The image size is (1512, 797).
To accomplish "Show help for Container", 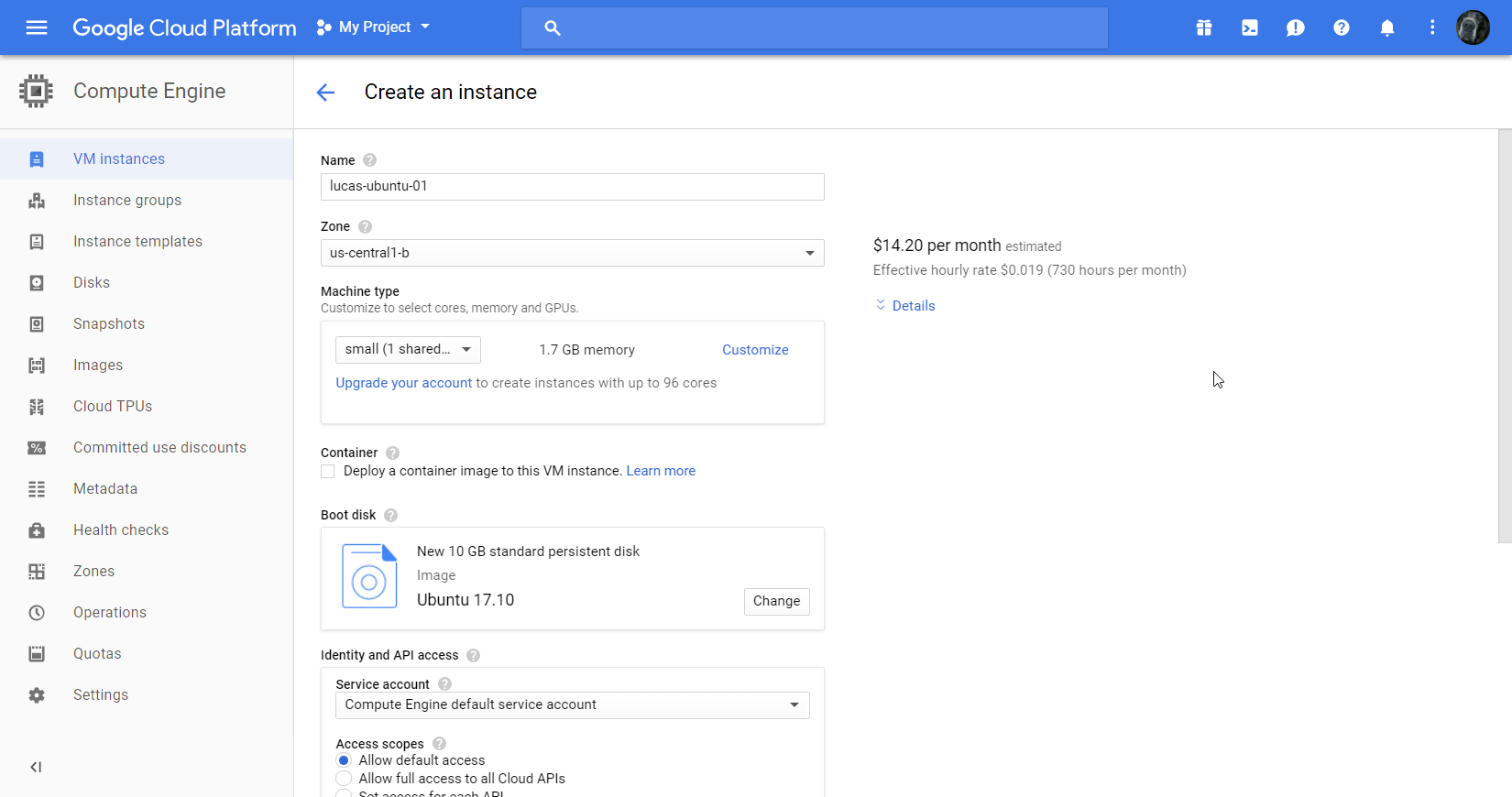I will [392, 453].
